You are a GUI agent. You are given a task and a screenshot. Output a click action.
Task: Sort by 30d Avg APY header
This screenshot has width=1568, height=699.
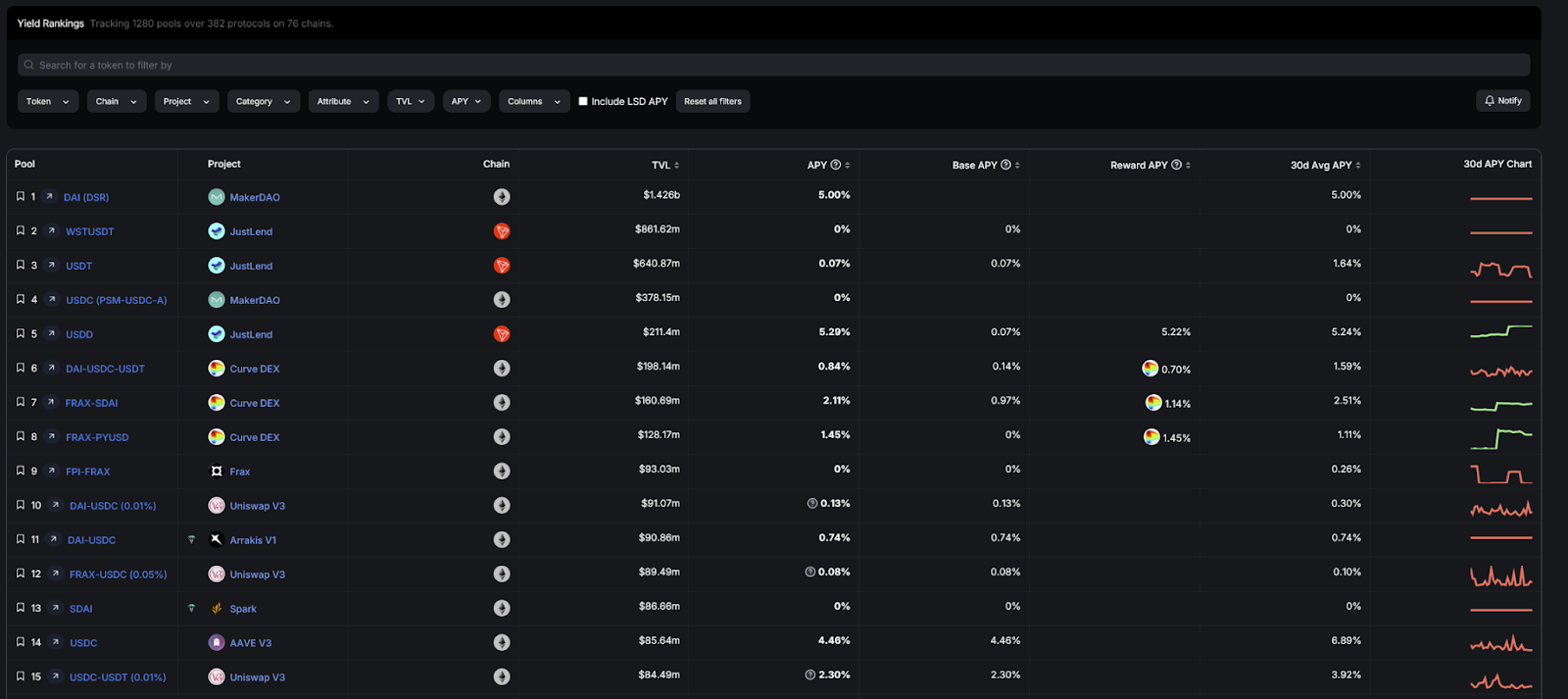pyautogui.click(x=1326, y=165)
